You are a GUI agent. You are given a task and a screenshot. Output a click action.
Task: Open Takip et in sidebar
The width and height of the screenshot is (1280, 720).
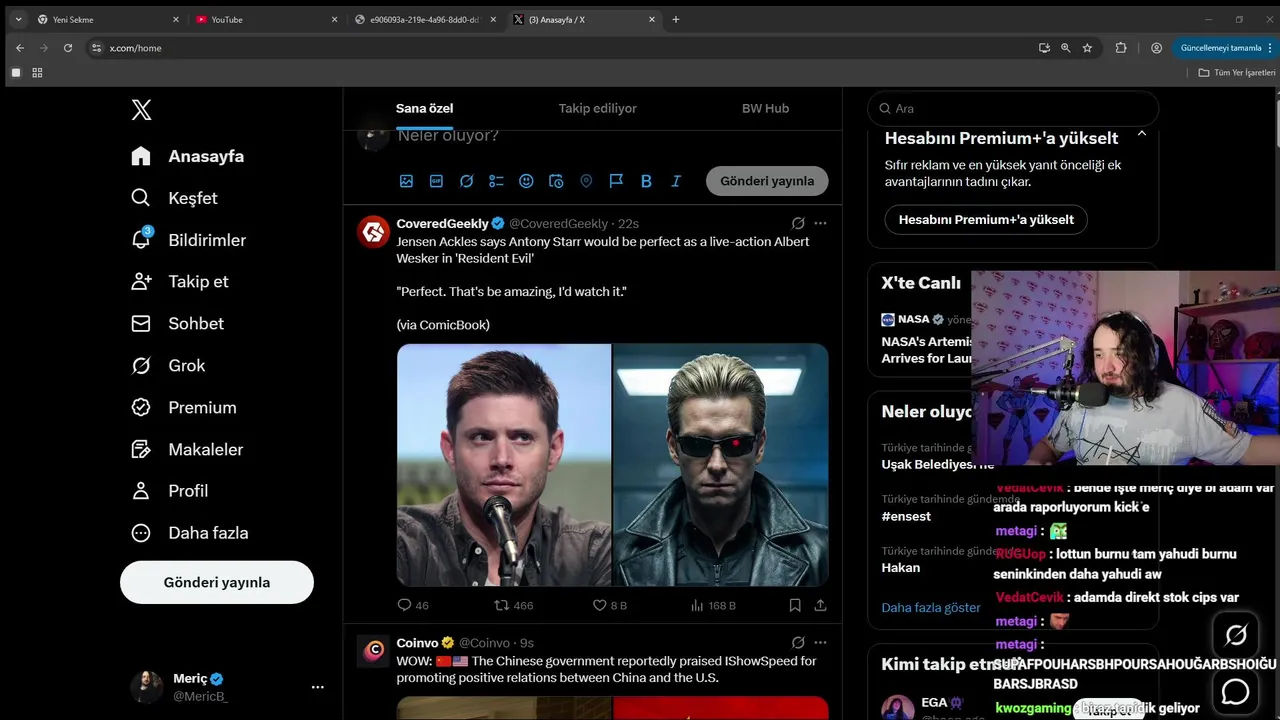tap(180, 282)
